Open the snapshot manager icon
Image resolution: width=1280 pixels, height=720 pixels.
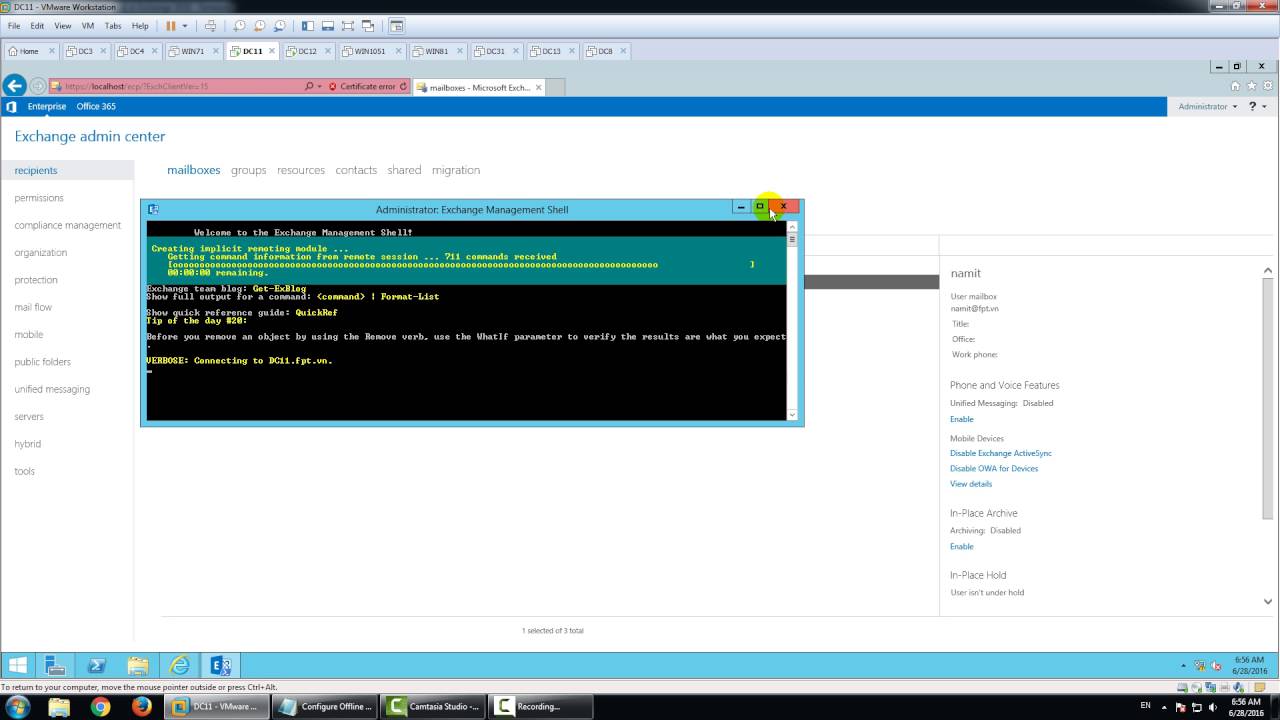[278, 26]
